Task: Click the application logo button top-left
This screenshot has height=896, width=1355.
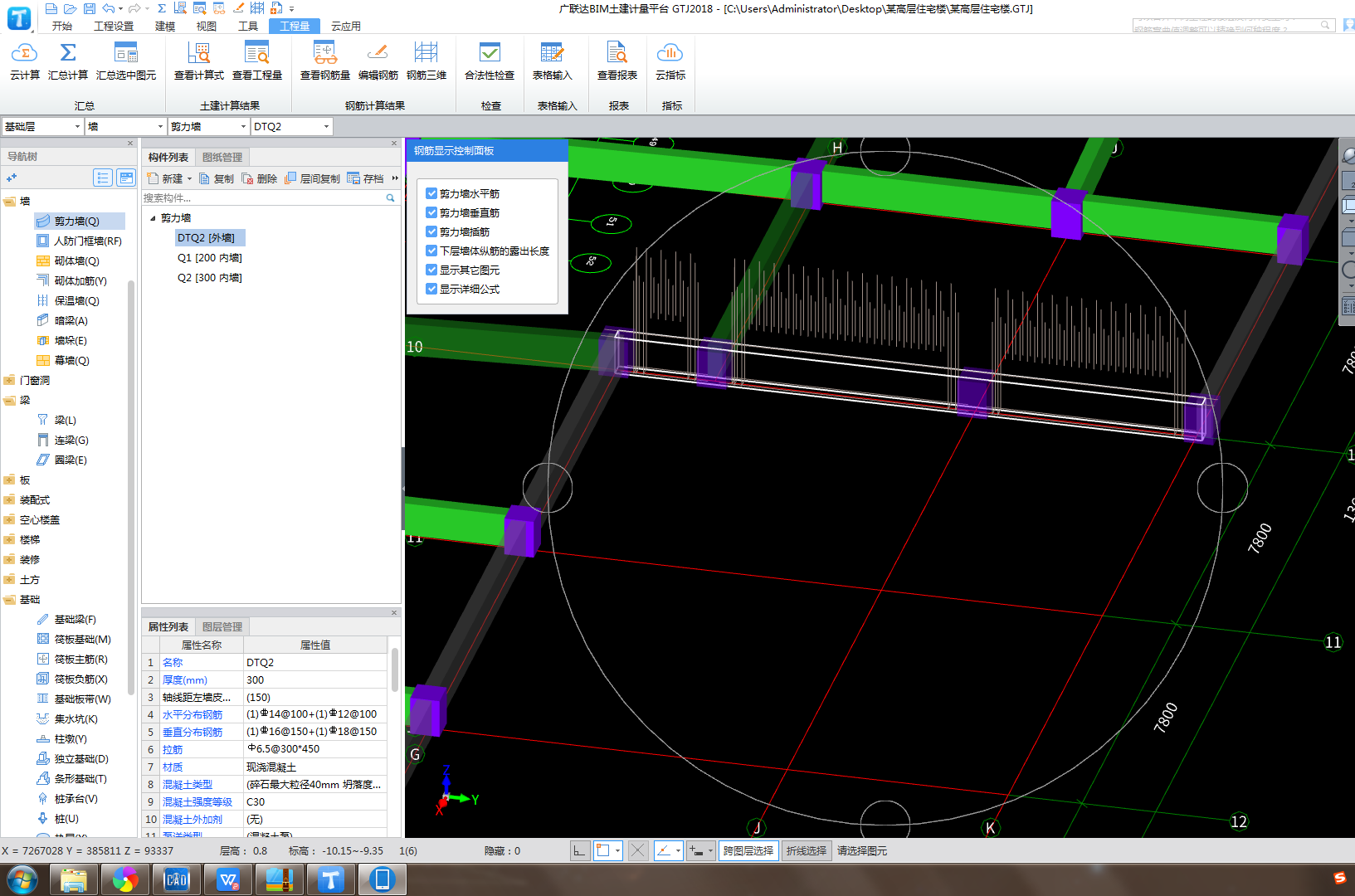Action: pyautogui.click(x=18, y=17)
